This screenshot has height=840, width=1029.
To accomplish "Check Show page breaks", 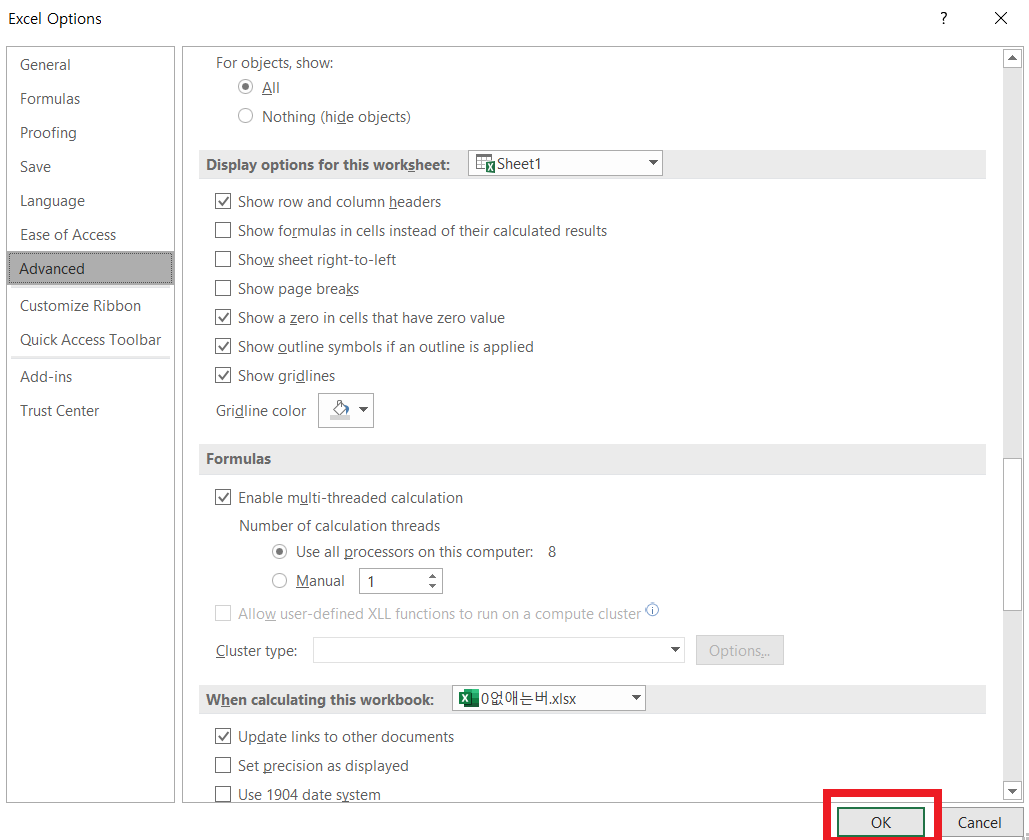I will click(223, 288).
